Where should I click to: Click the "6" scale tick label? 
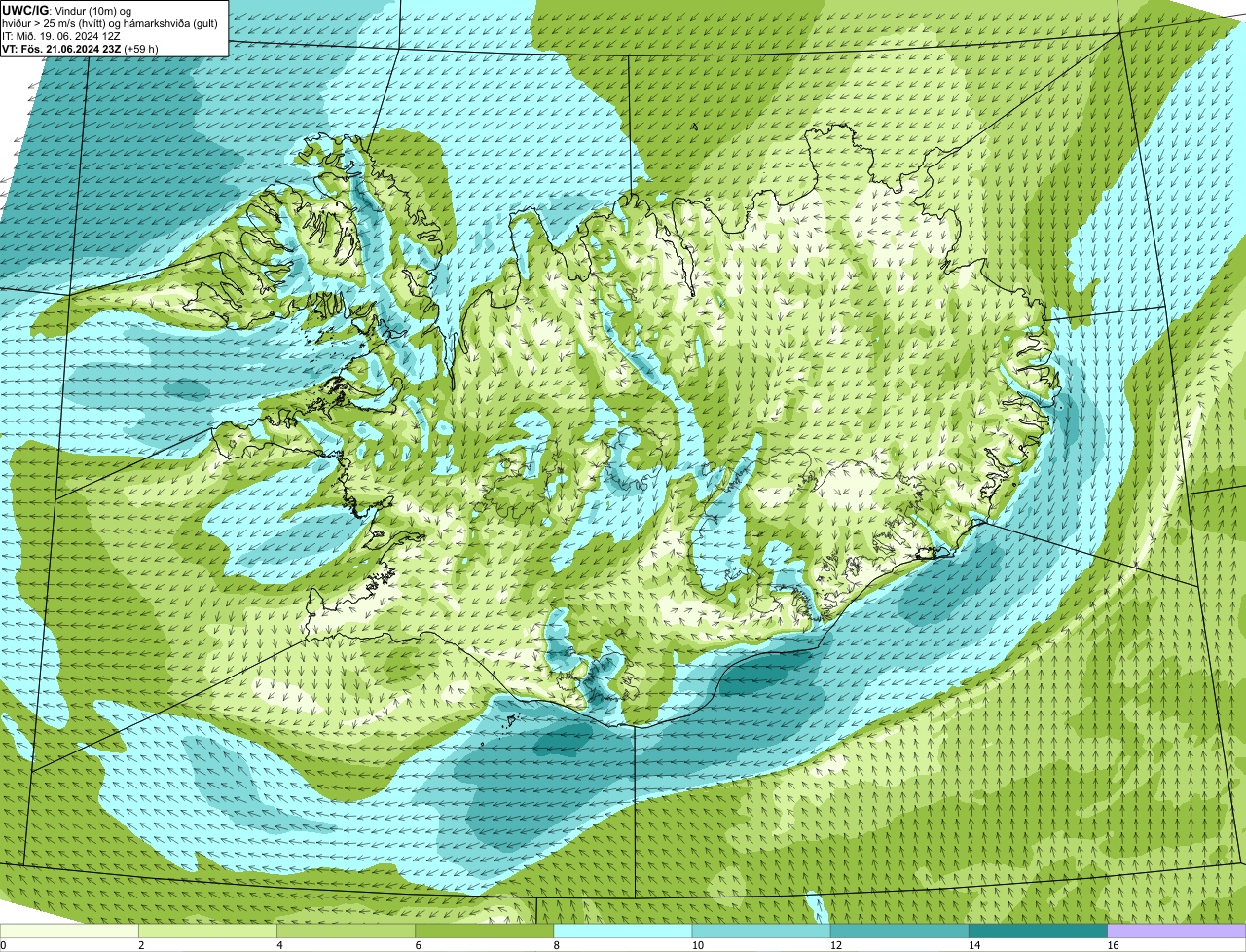[419, 945]
